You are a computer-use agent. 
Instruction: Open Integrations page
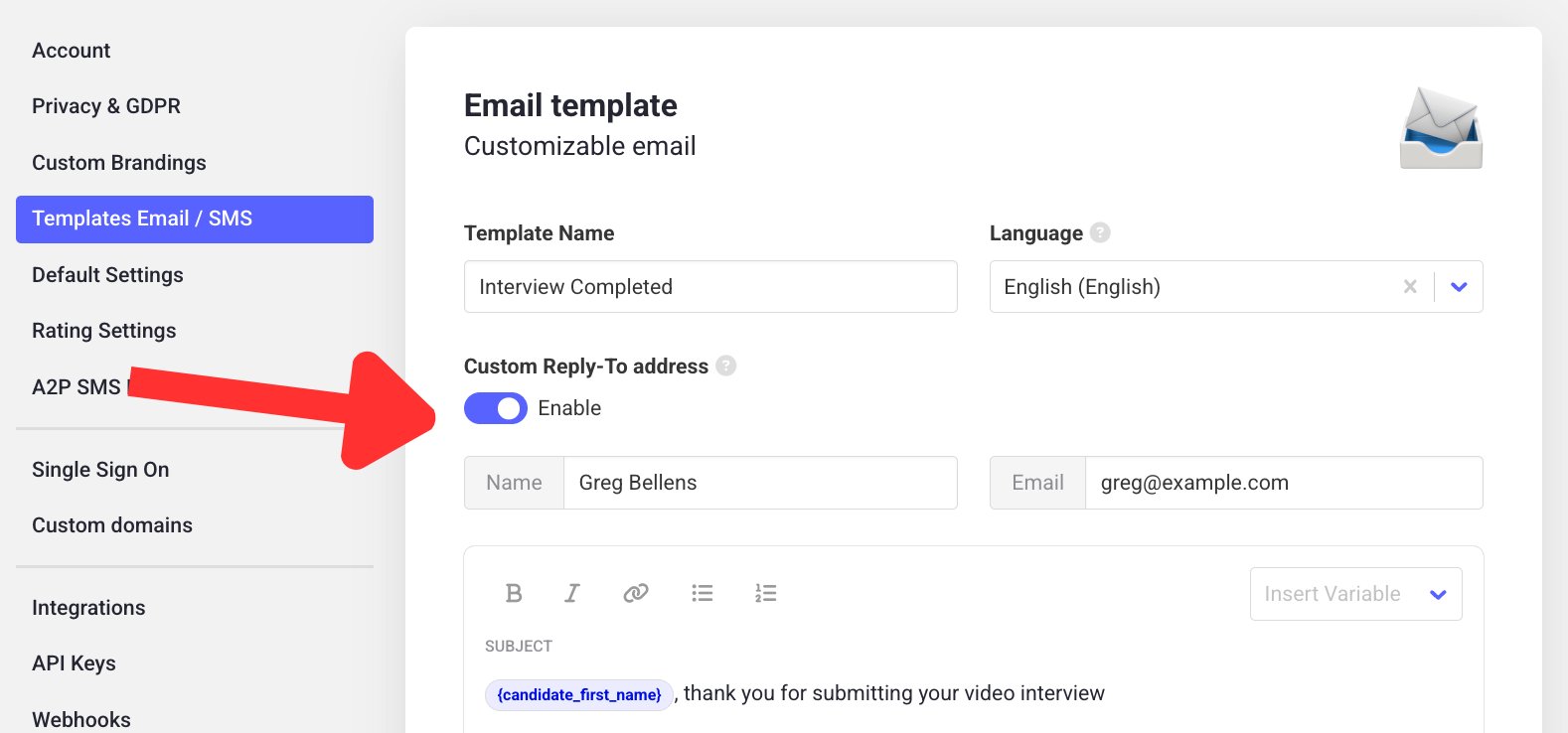point(88,608)
